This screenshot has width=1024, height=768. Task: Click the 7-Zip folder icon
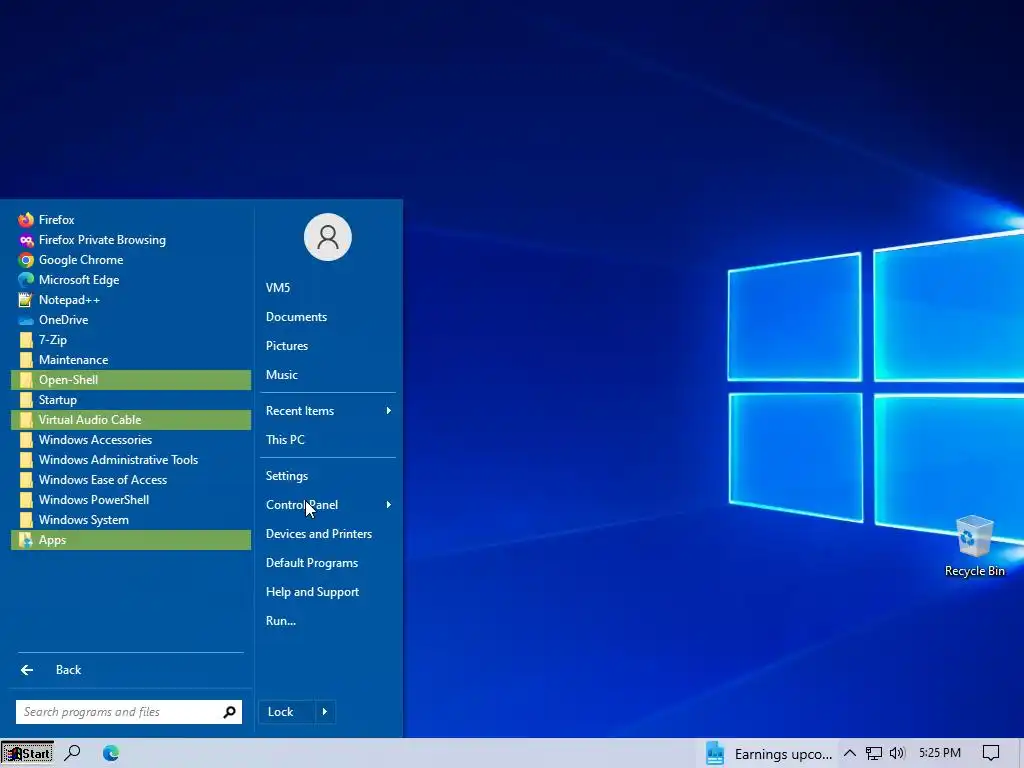26,340
